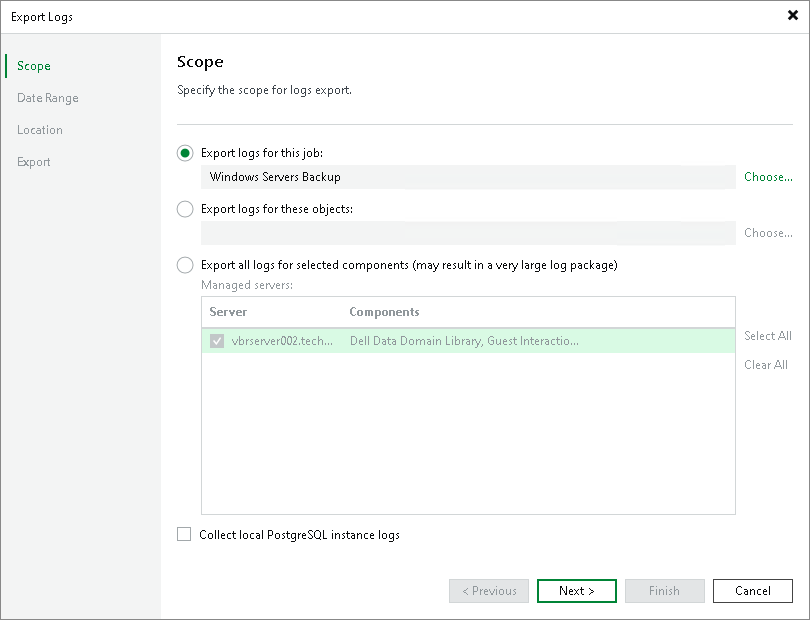Click the "Finish" button
The height and width of the screenshot is (620, 810).
tap(664, 590)
